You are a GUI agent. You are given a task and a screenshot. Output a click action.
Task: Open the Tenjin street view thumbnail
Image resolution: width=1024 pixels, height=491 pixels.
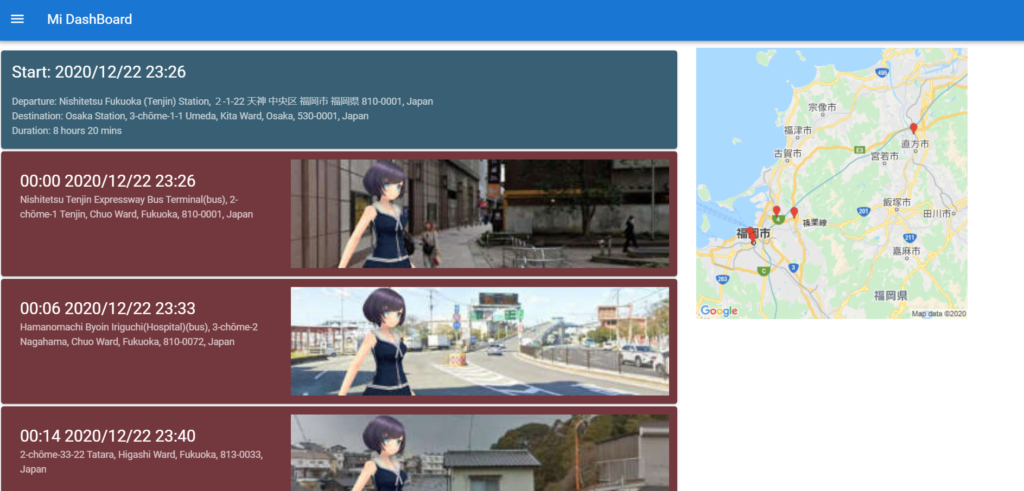tap(479, 214)
